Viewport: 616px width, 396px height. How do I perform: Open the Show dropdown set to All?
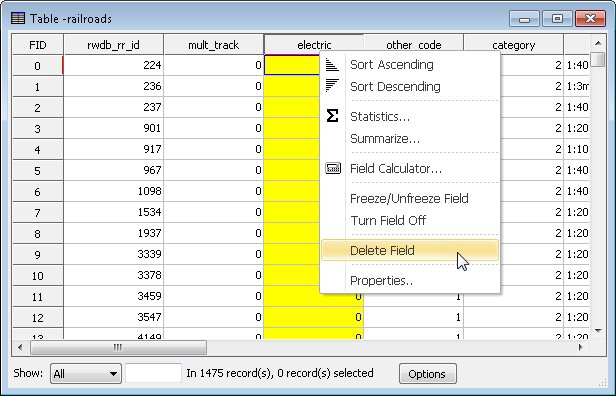(85, 373)
